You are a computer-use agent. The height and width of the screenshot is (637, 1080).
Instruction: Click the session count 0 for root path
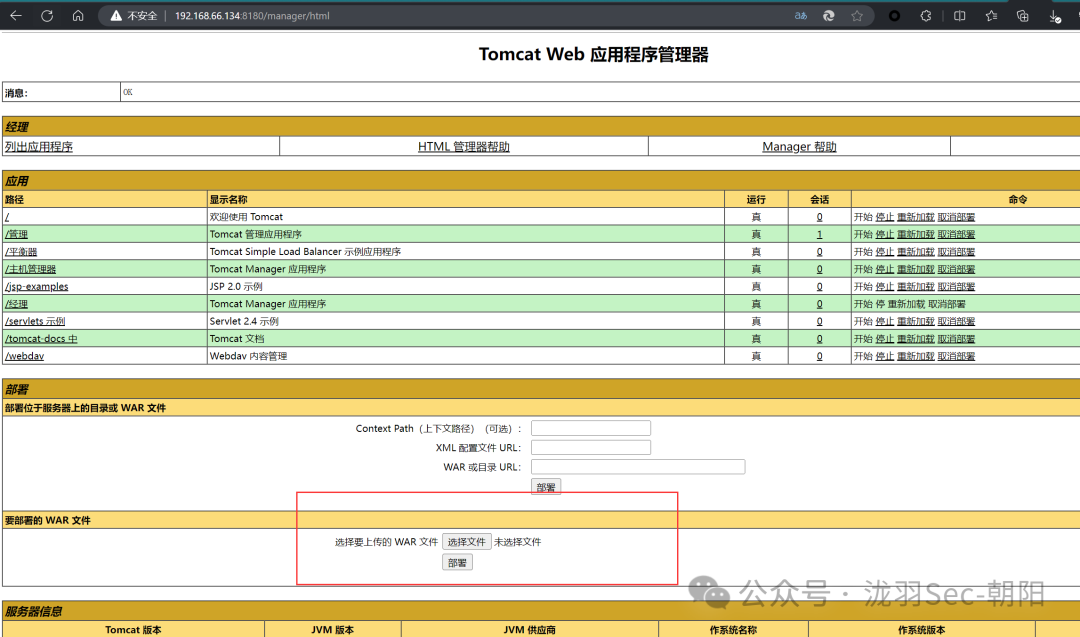pyautogui.click(x=819, y=217)
